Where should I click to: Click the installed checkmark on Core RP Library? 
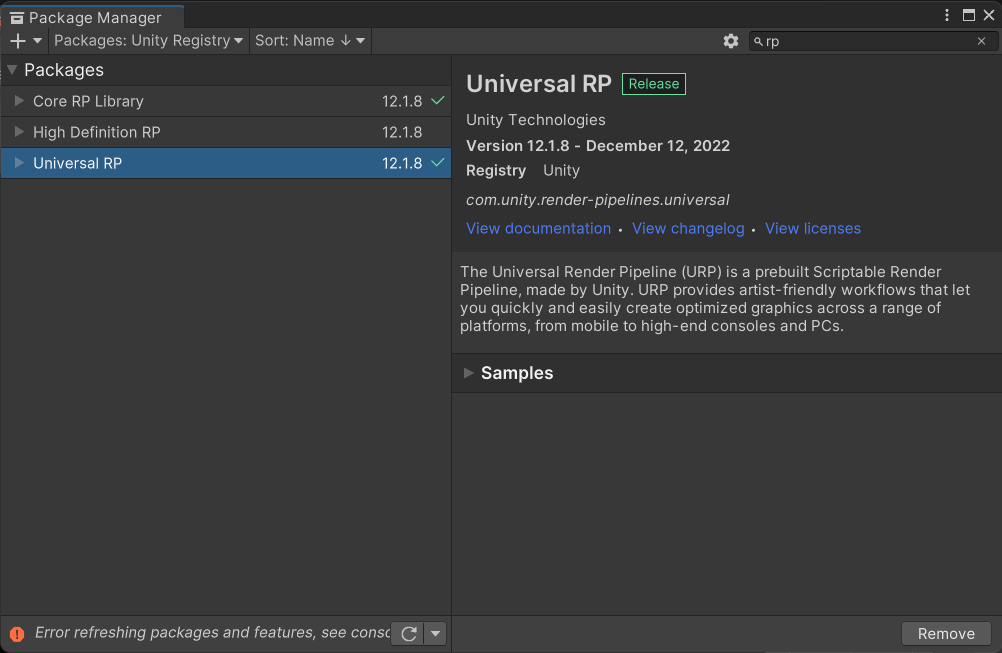(438, 100)
